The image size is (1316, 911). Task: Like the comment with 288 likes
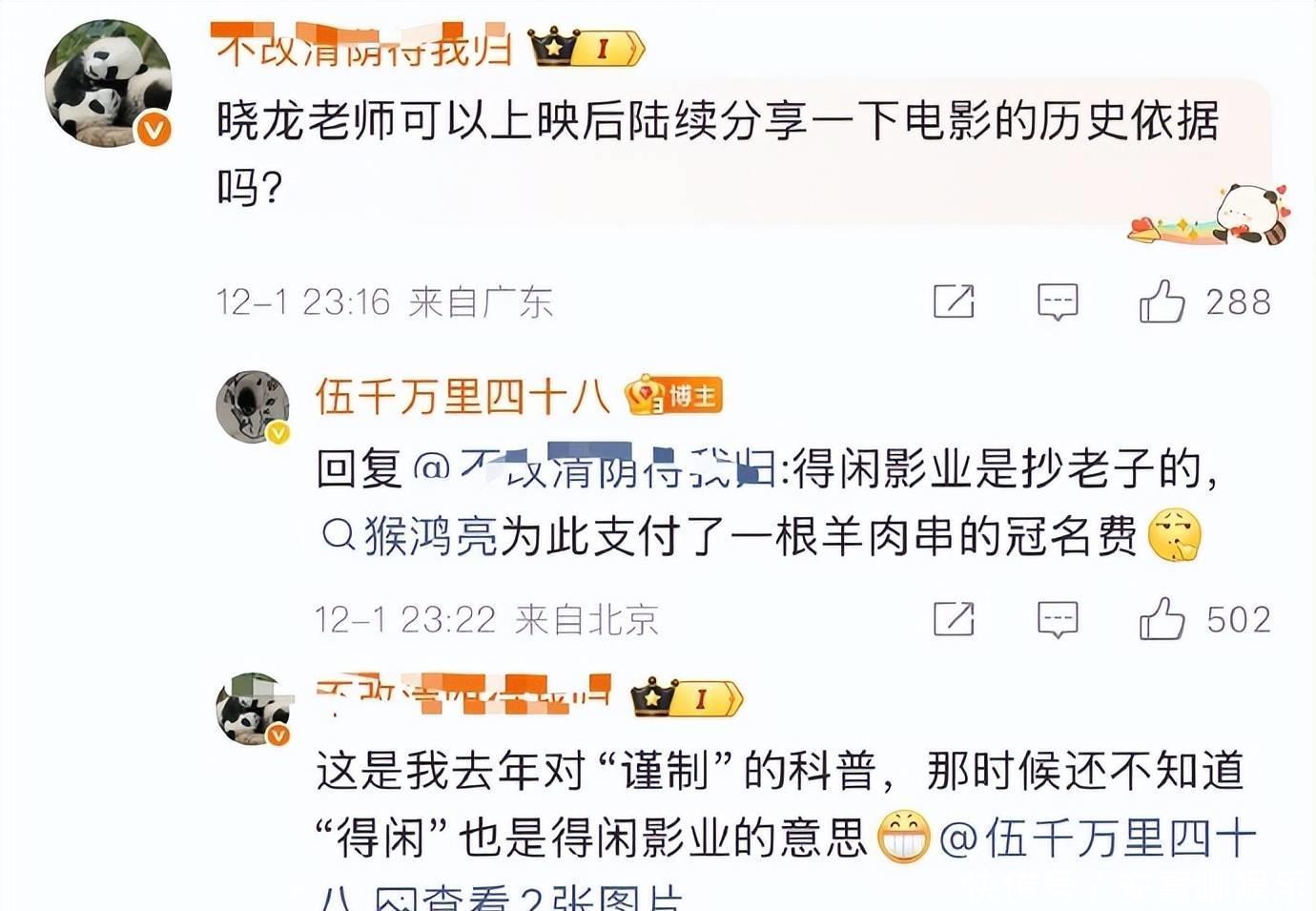point(1162,300)
